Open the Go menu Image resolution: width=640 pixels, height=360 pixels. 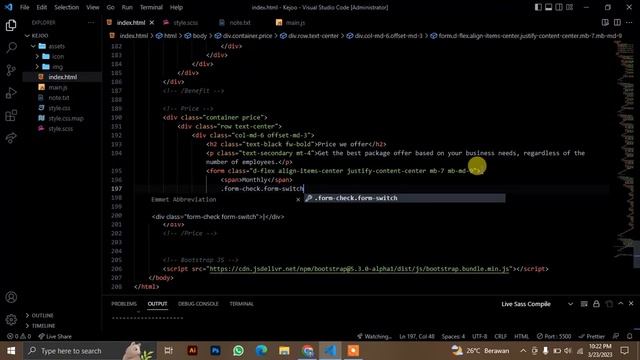pyautogui.click(x=111, y=7)
